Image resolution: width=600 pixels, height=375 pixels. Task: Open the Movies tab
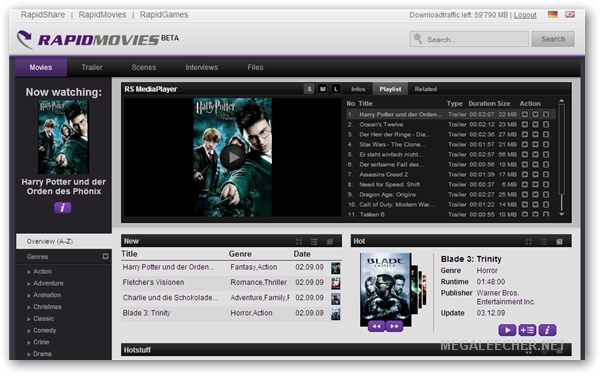tap(41, 67)
